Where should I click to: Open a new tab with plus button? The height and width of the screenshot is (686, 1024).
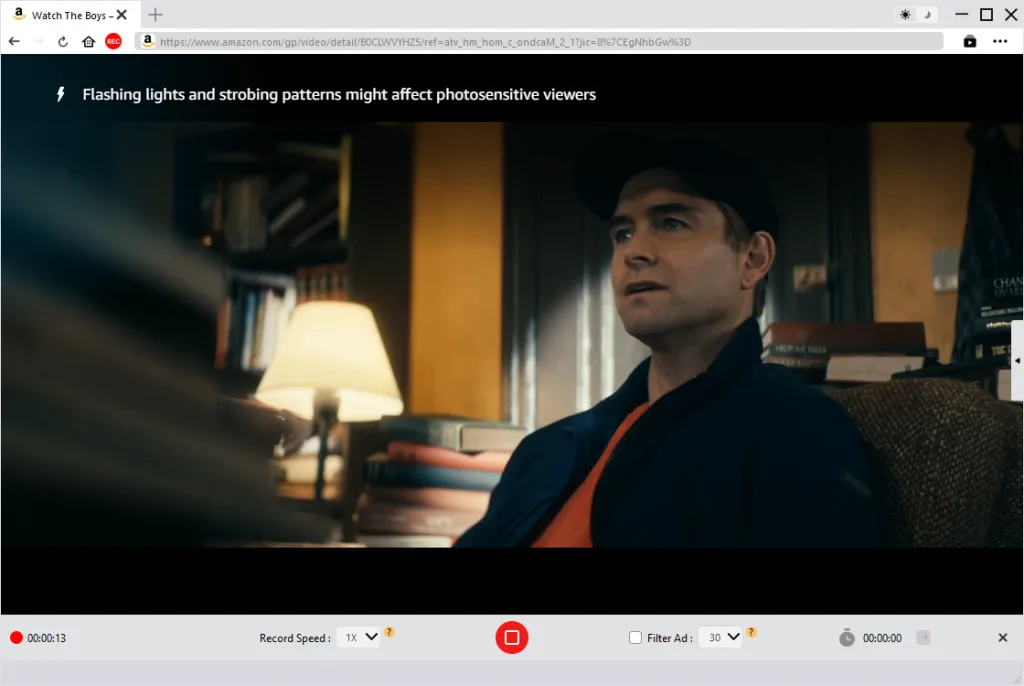click(155, 15)
